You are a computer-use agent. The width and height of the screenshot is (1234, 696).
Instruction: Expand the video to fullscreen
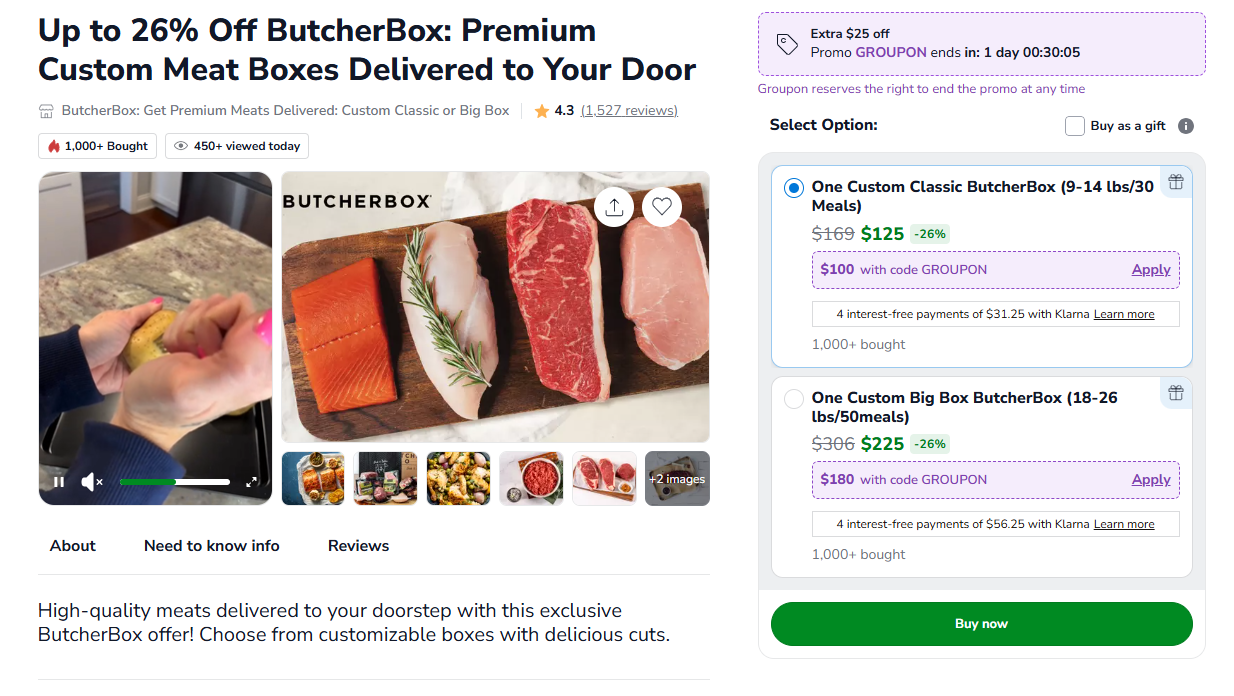point(253,481)
